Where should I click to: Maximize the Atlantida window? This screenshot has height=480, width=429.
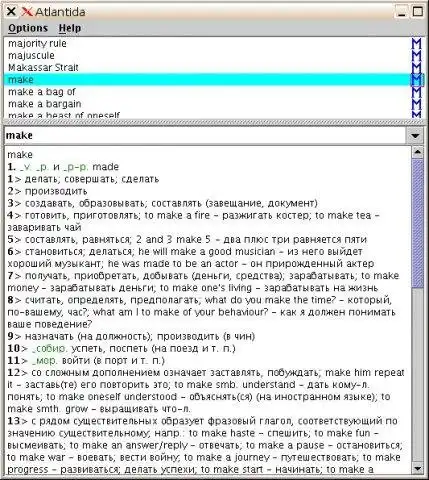pyautogui.click(x=418, y=12)
